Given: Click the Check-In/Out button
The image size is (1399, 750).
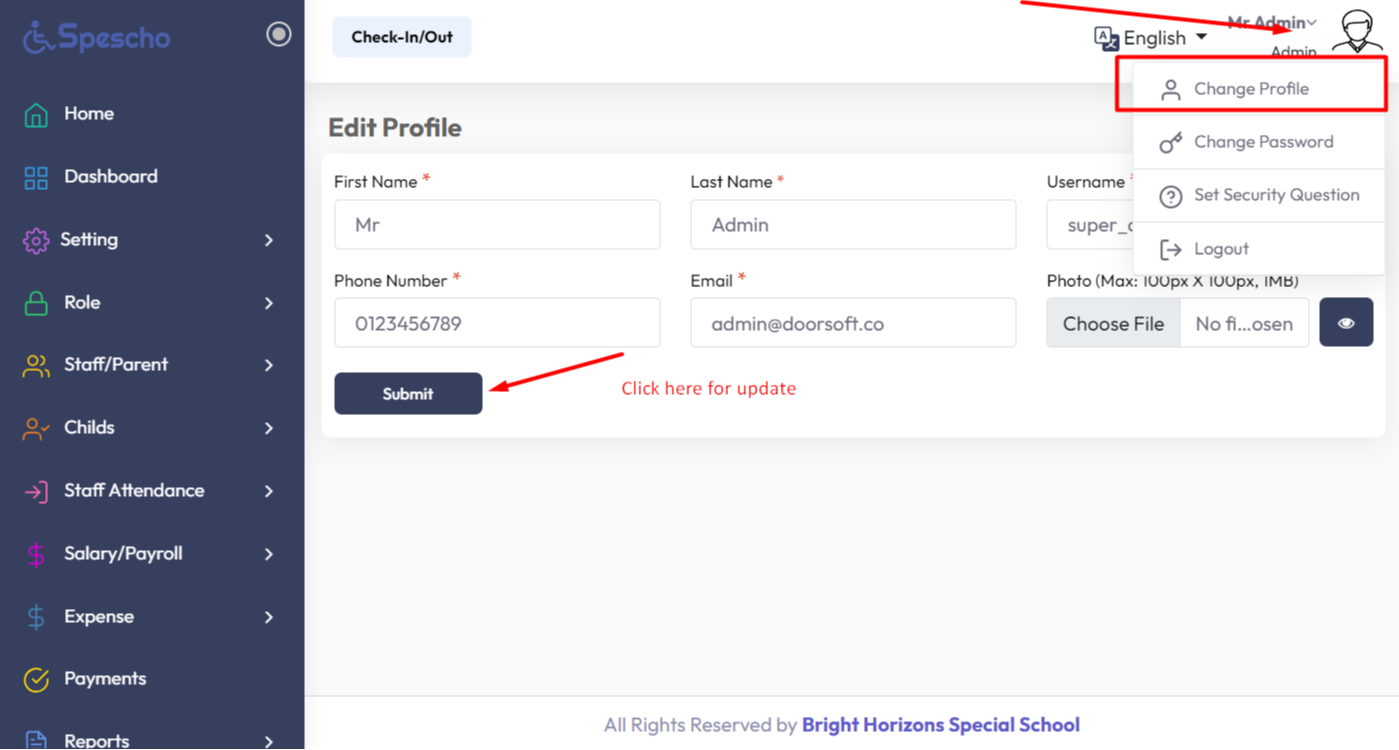Looking at the screenshot, I should (x=402, y=37).
